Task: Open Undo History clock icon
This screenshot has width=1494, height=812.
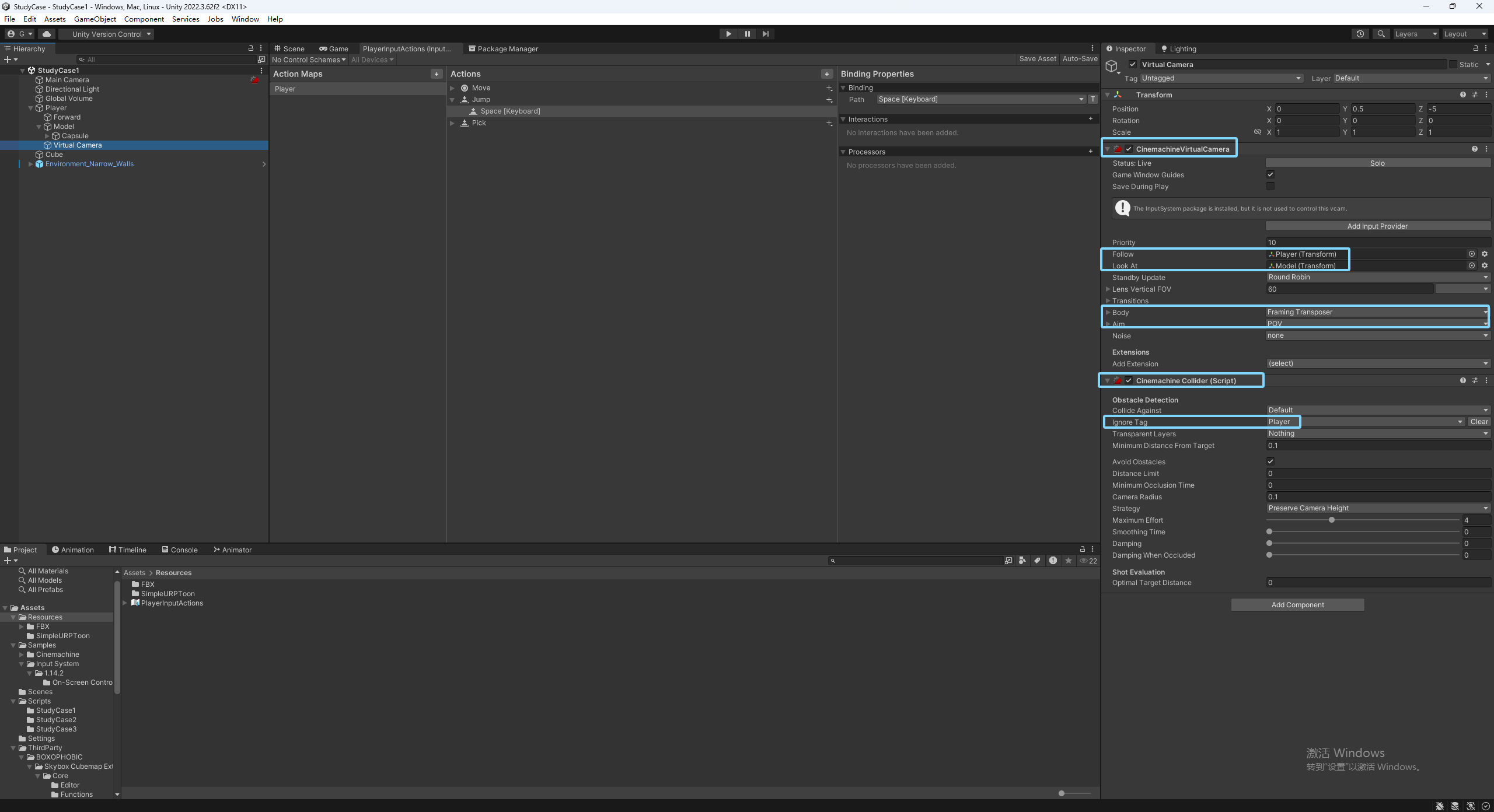Action: 1360,34
